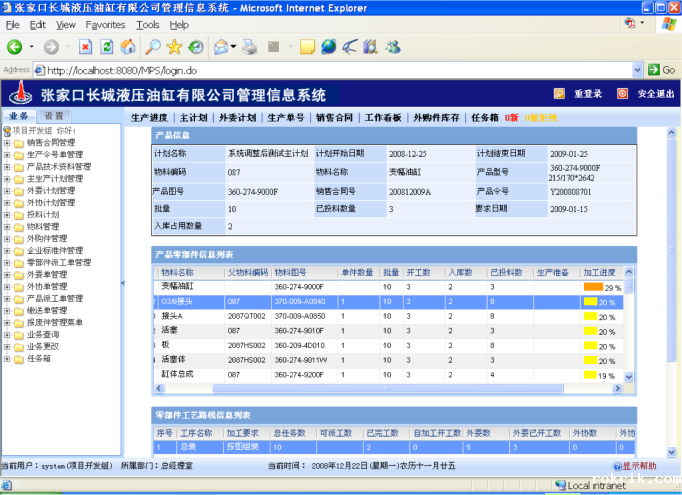Expand the 销售合同管理 tree node
Viewport: 682px width, 495px height.
[x=7, y=143]
